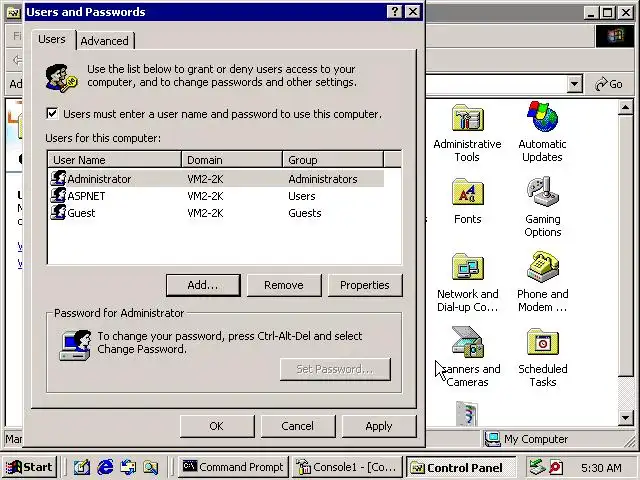The image size is (640, 480).
Task: Click the Go button in Control Panel
Action: point(609,84)
